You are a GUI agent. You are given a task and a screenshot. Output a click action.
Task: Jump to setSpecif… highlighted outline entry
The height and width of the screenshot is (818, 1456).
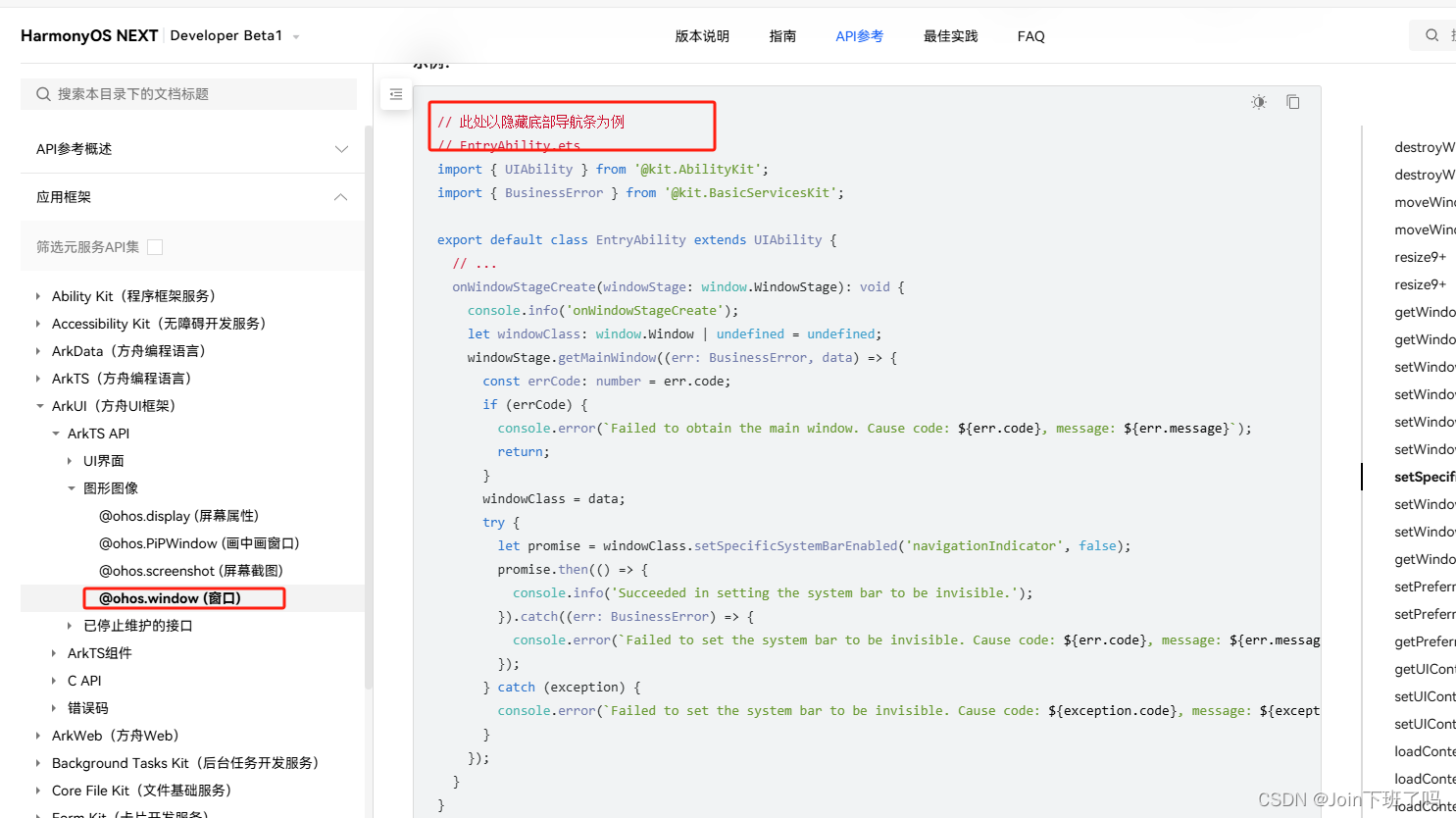click(1425, 477)
